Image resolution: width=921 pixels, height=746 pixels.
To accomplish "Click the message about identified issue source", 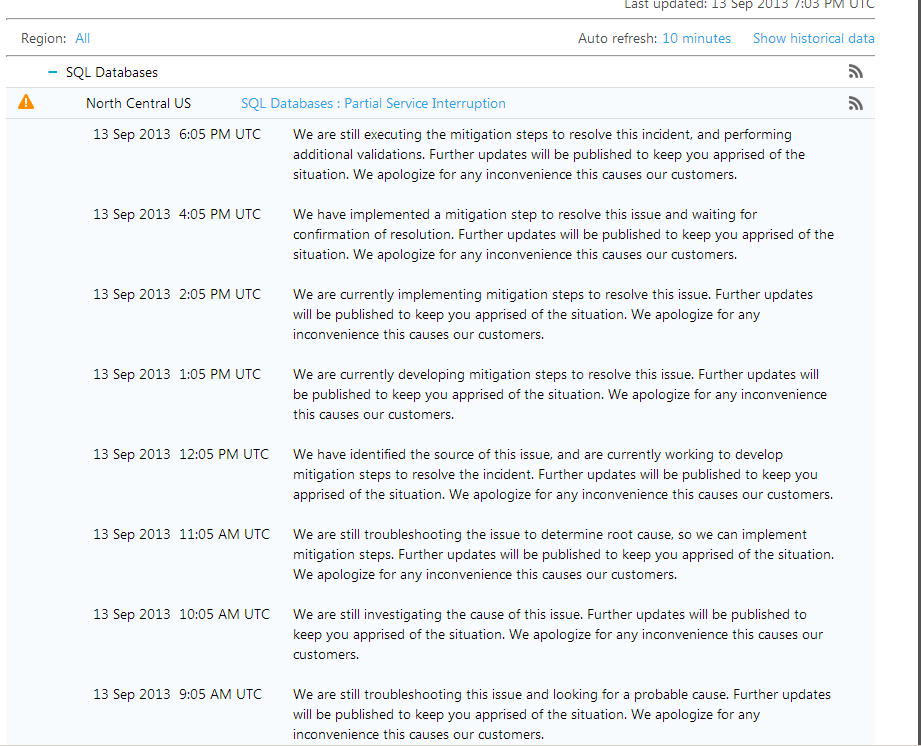I will pos(563,474).
